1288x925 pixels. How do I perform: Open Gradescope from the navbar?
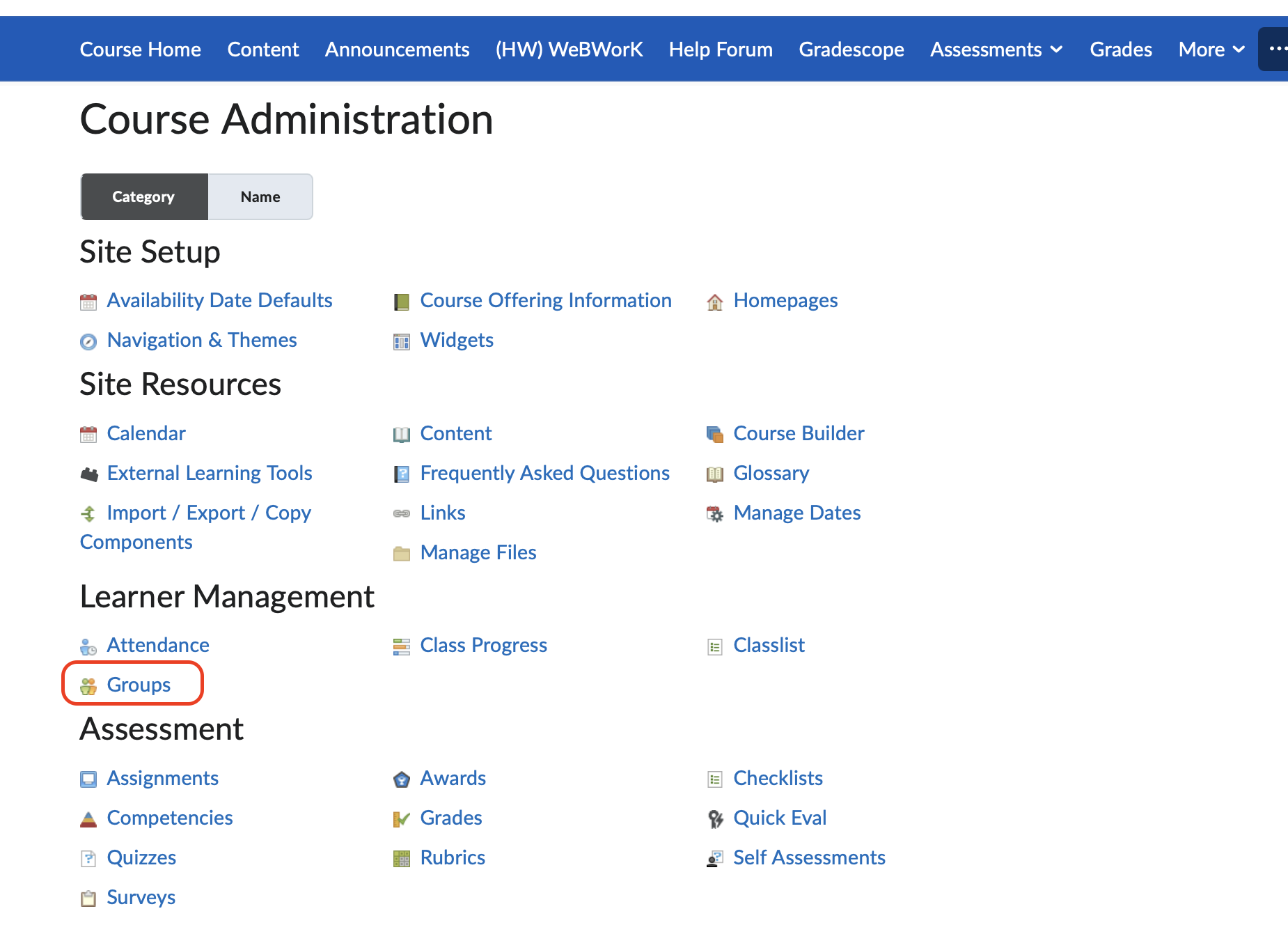(x=851, y=49)
